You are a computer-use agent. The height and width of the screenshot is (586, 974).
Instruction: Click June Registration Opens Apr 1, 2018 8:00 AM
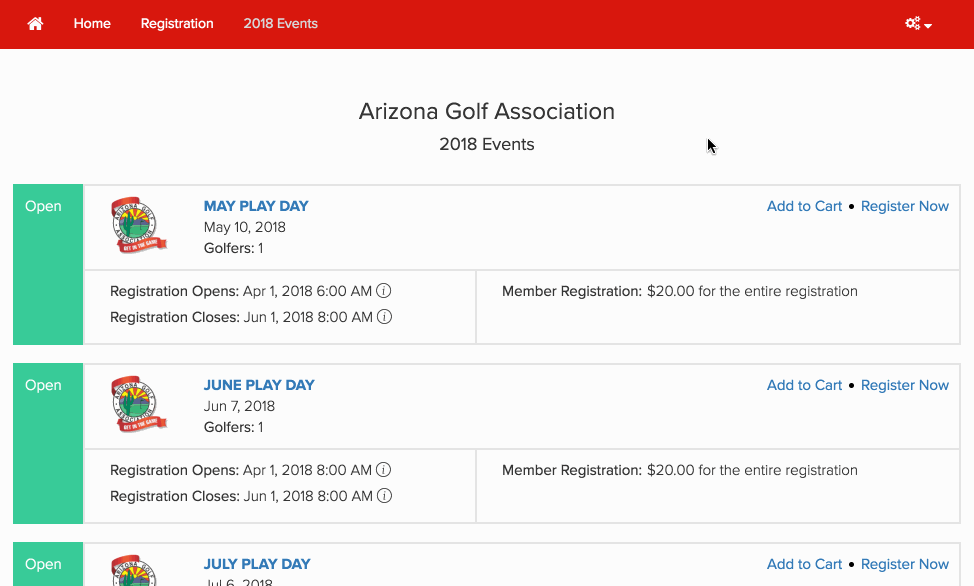(241, 470)
